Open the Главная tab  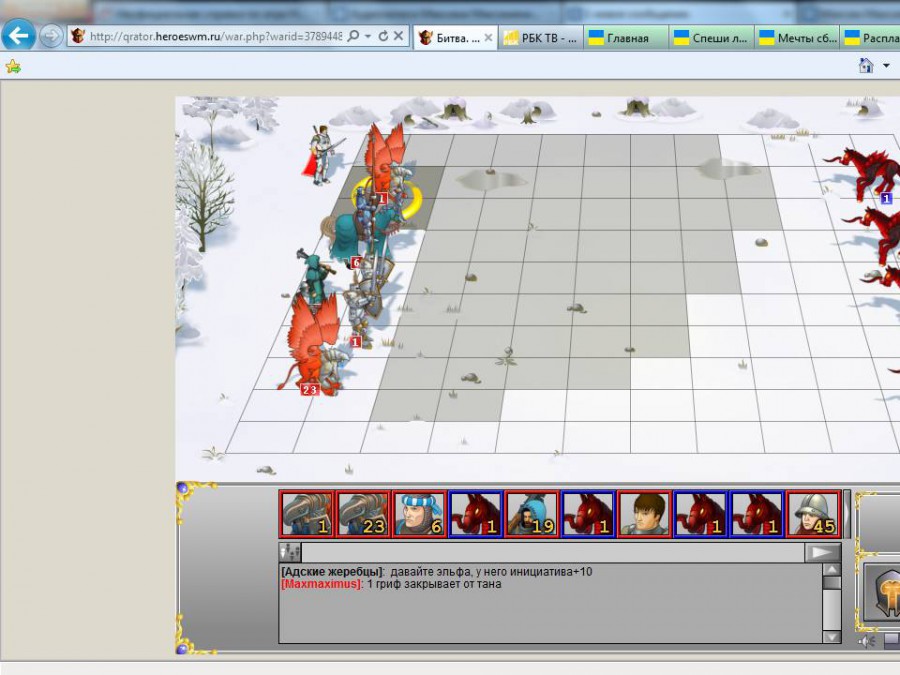pyautogui.click(x=626, y=38)
